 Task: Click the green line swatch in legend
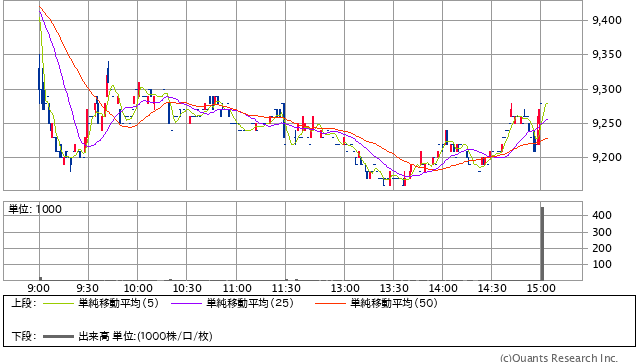59,303
